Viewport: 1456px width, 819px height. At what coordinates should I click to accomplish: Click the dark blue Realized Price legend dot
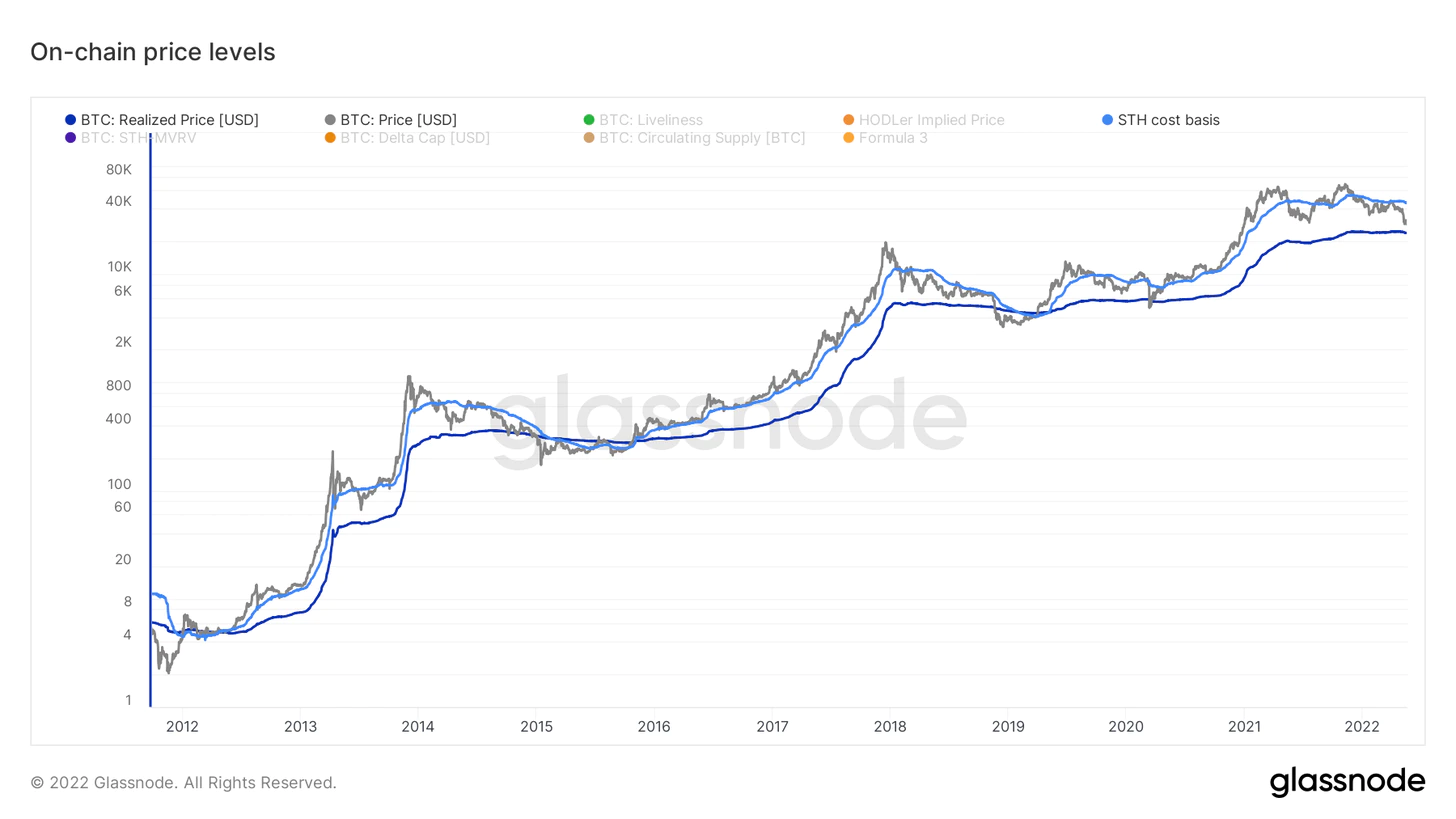(x=70, y=120)
